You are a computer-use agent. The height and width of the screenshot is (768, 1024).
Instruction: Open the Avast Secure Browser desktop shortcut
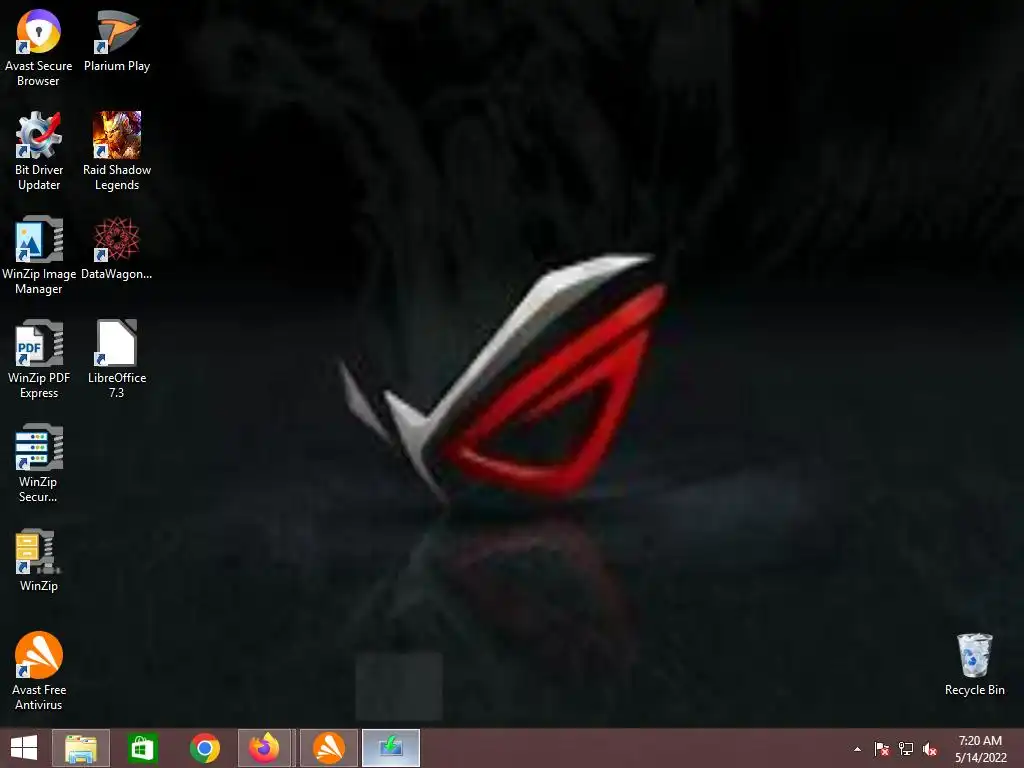coord(39,47)
